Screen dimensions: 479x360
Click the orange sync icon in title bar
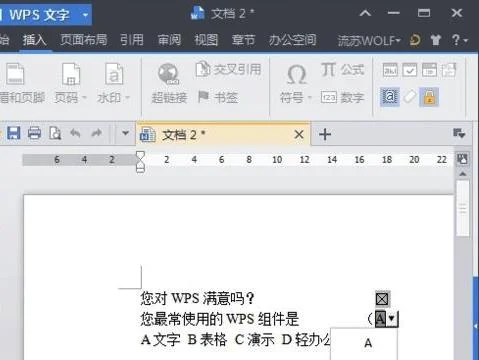coord(415,40)
